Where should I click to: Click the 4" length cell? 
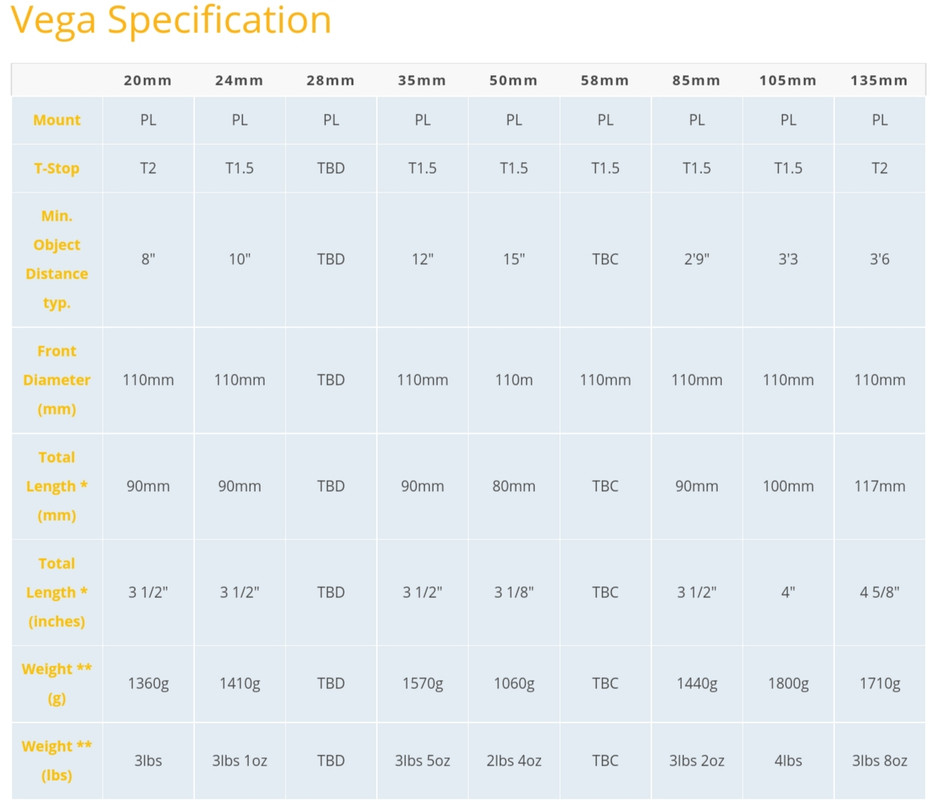coord(788,592)
